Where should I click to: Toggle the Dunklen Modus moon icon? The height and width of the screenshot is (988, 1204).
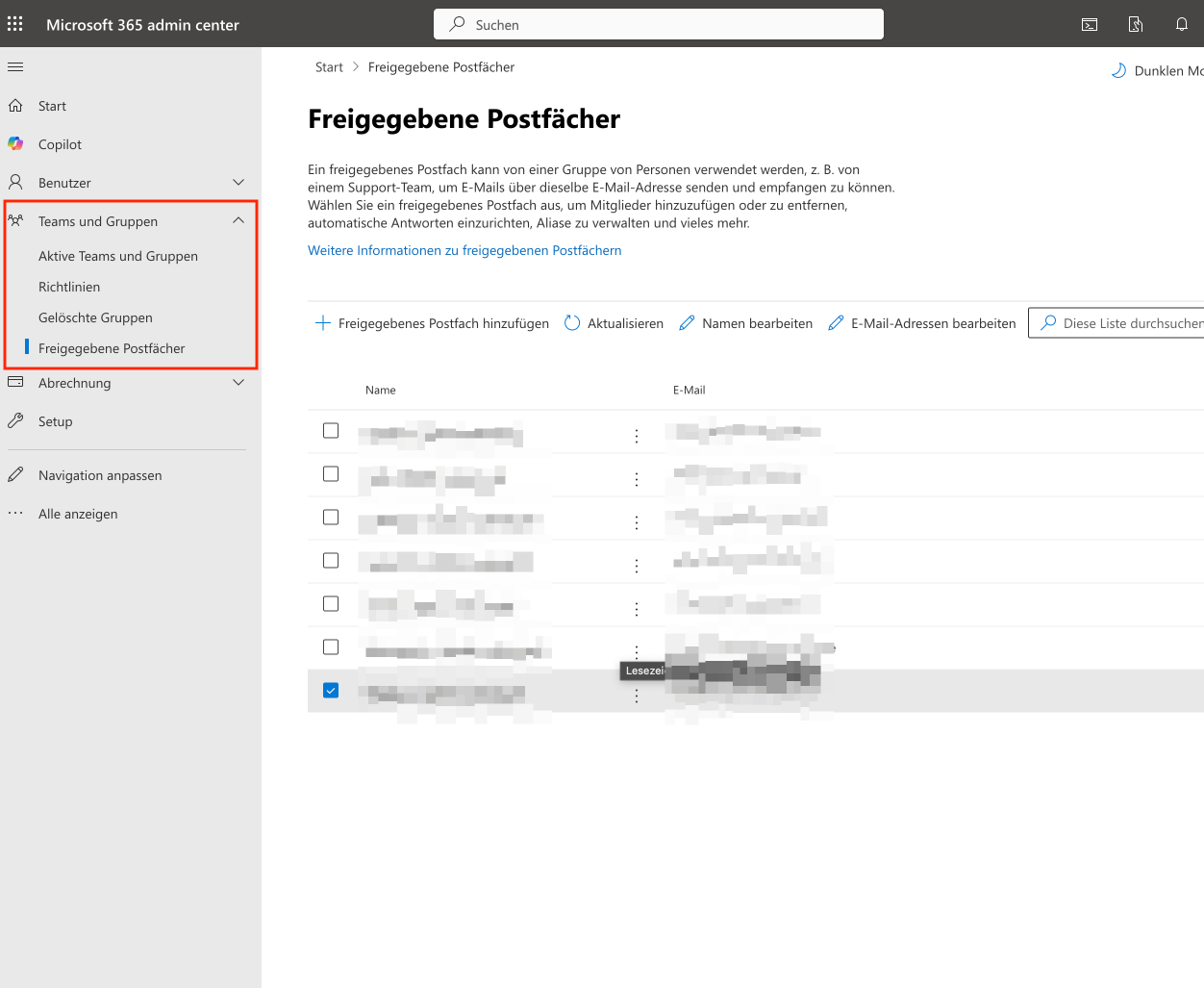coord(1118,71)
